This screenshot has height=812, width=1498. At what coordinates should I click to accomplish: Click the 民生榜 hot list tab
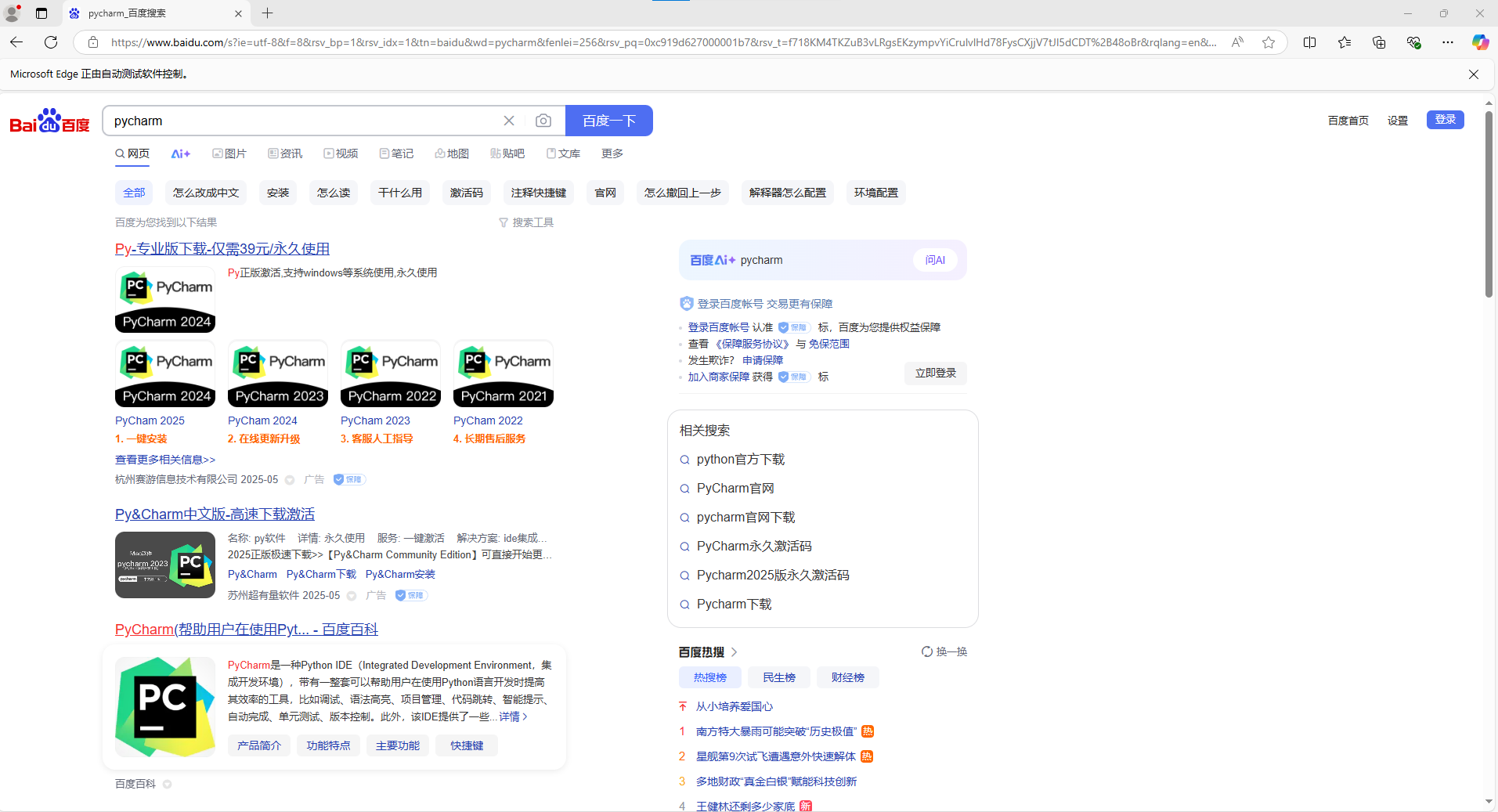pyautogui.click(x=779, y=678)
